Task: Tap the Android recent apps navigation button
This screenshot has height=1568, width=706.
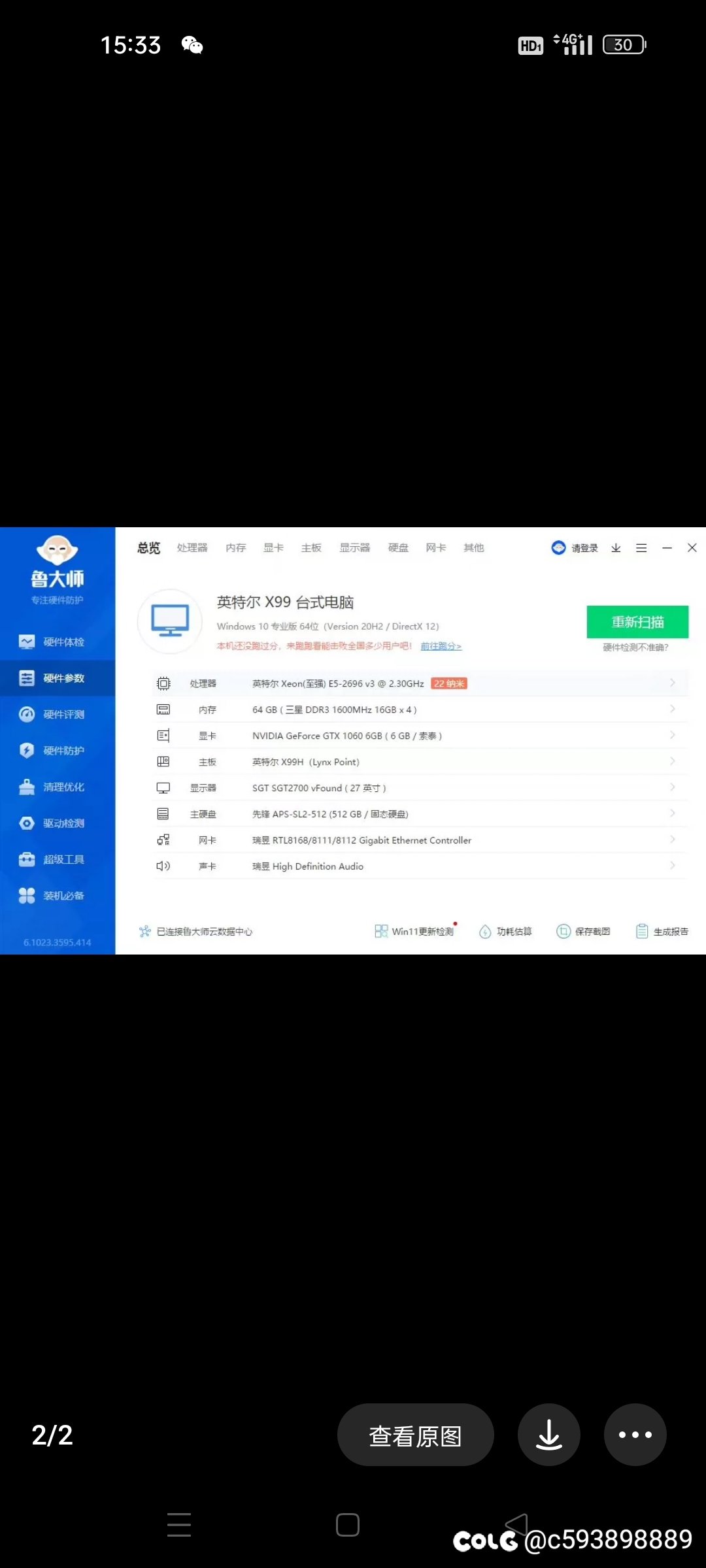Action: click(x=179, y=1525)
